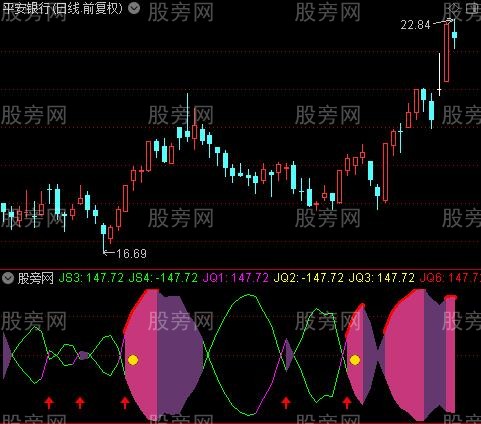Expand the indicator panel dropdown beside 股旁网
The height and width of the screenshot is (424, 481).
tap(8, 278)
